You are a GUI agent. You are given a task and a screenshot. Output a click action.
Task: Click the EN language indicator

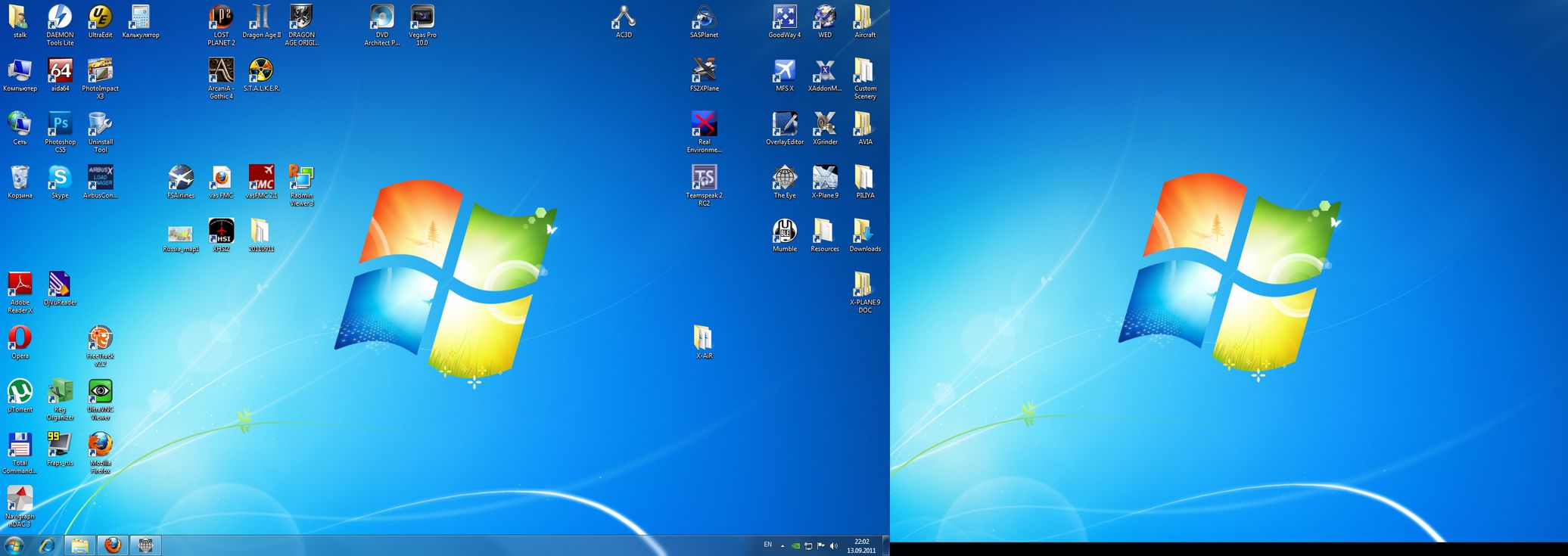pos(767,545)
